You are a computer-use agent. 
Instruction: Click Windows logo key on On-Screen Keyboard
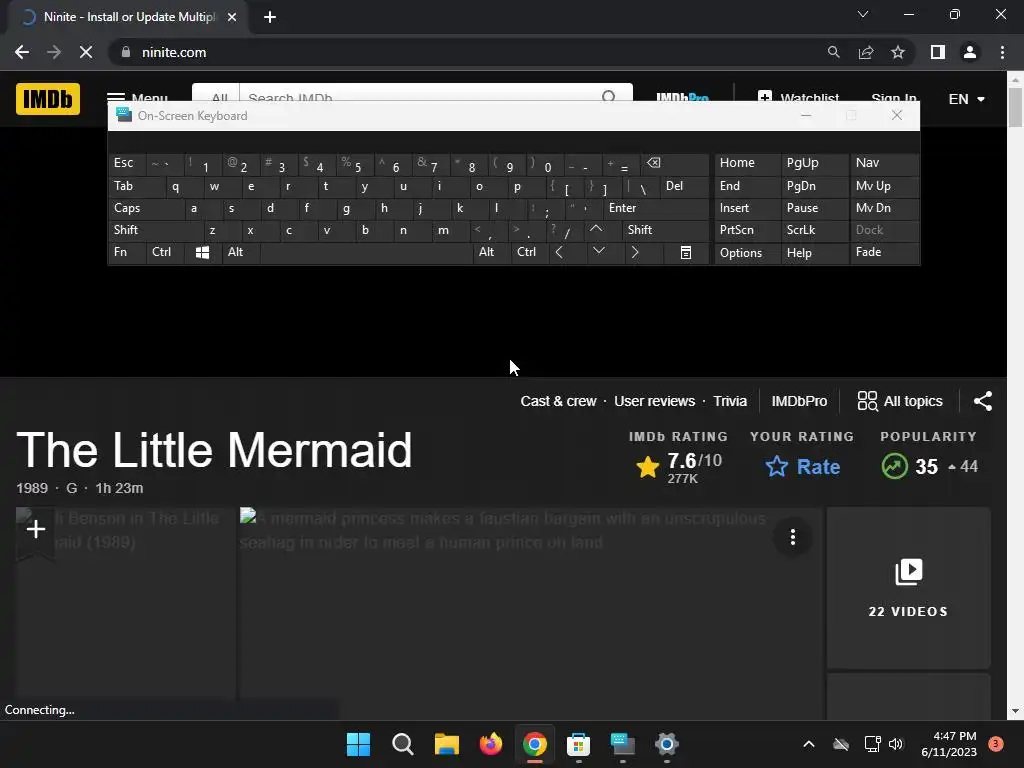202,253
